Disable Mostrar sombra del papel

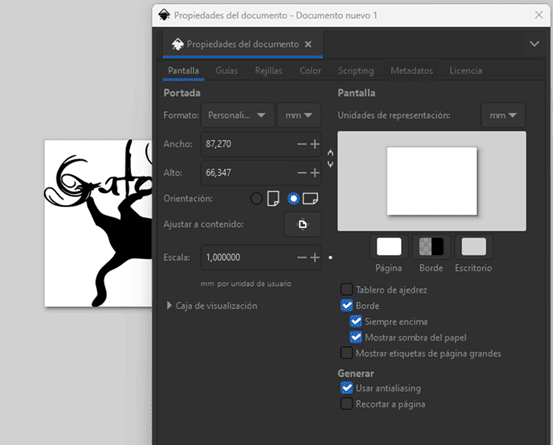click(x=356, y=337)
